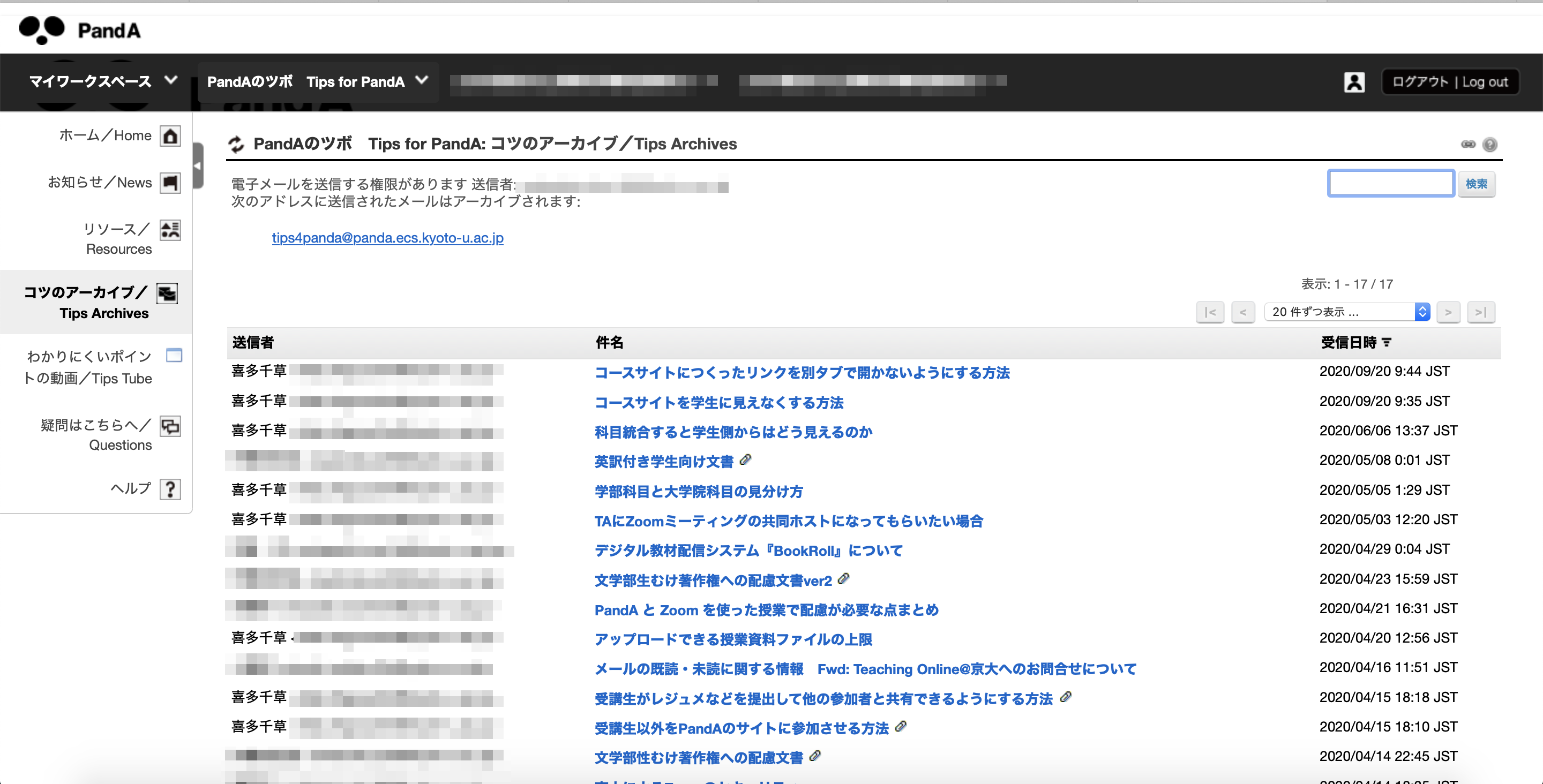Image resolution: width=1543 pixels, height=784 pixels.
Task: Go to the previous page of messages
Action: coord(1243,312)
